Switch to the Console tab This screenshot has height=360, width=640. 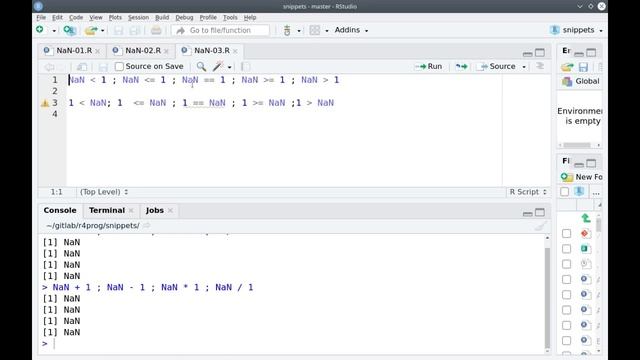coord(60,210)
